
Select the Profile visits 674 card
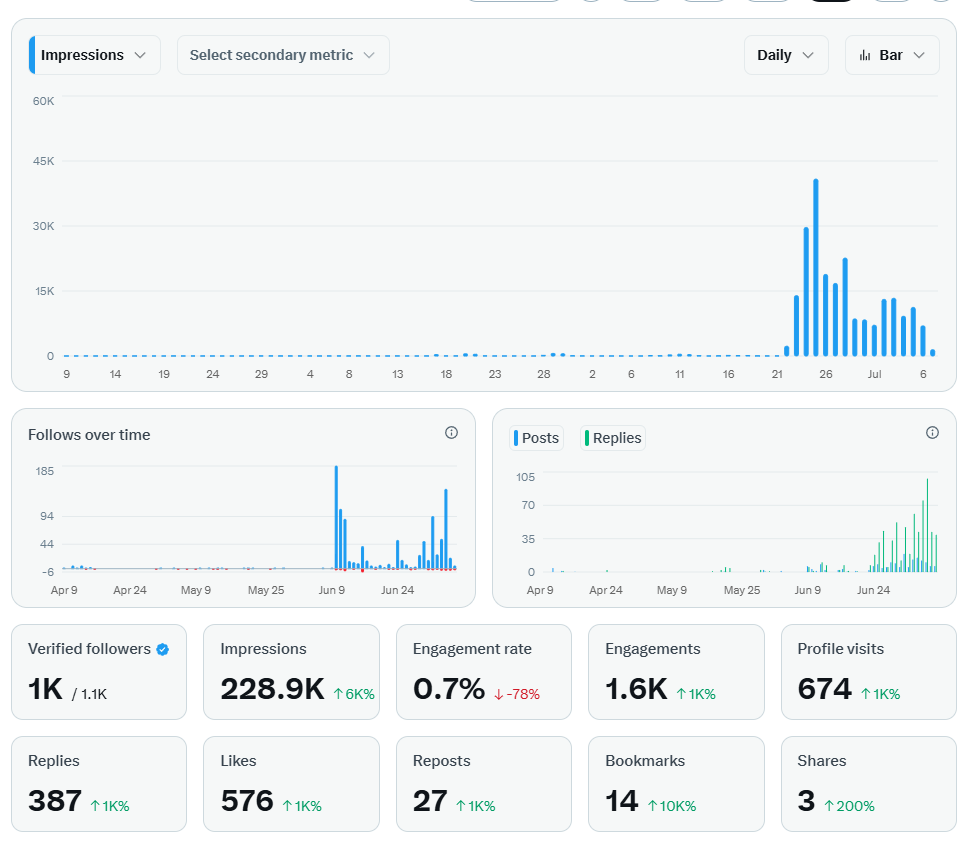[x=869, y=672]
